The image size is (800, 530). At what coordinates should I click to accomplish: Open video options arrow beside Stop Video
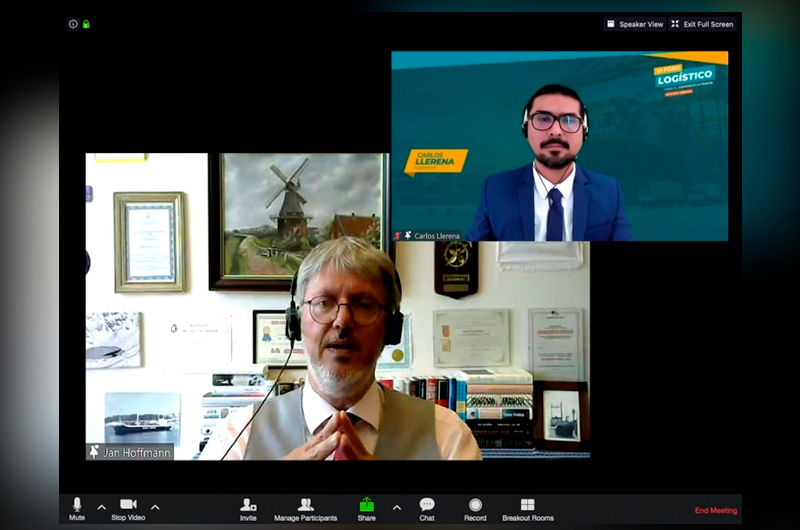(x=155, y=507)
